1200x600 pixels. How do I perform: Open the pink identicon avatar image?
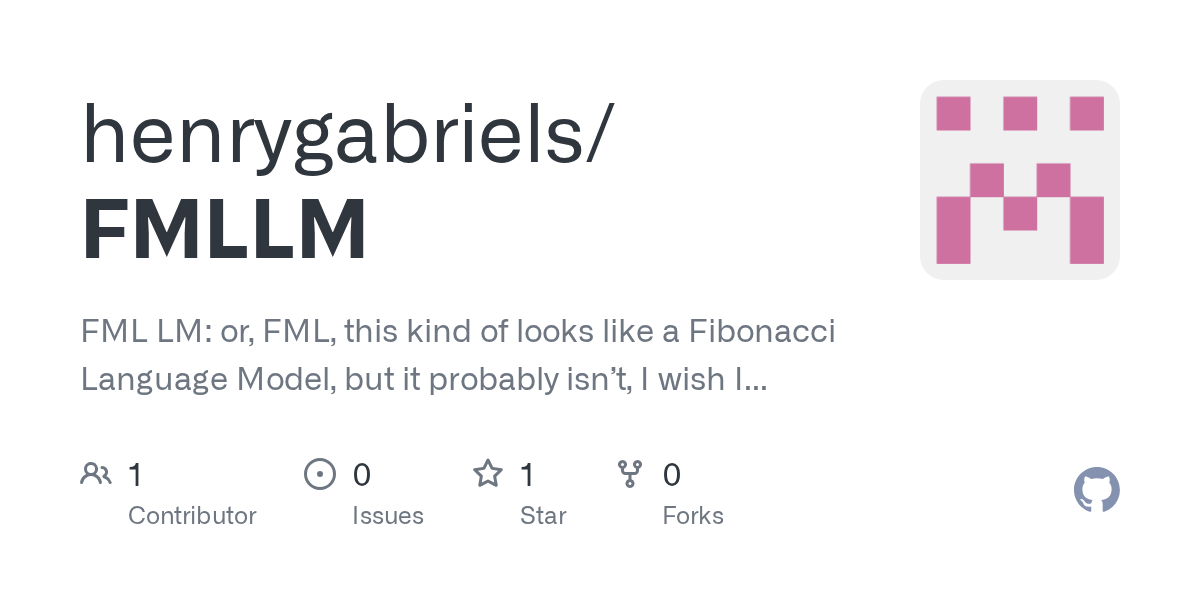pyautogui.click(x=1020, y=180)
